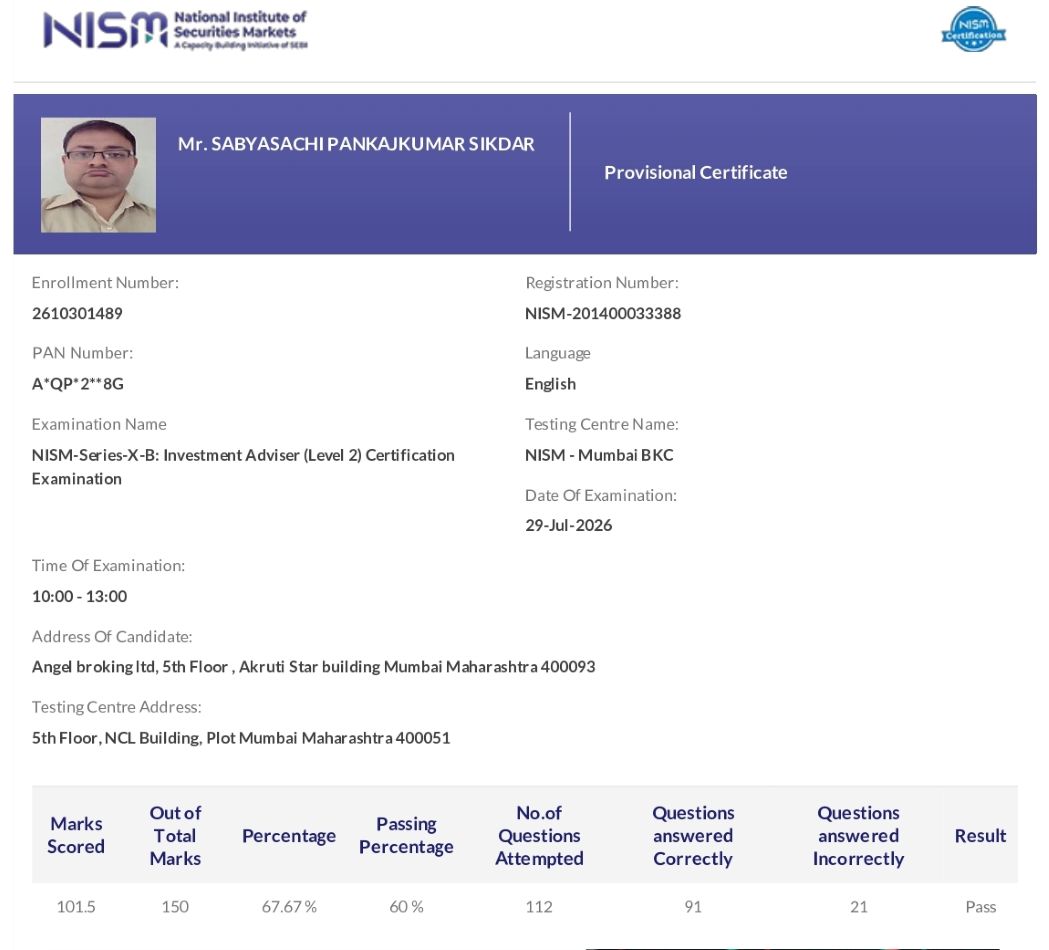Open the candidate photo thumbnail
The height and width of the screenshot is (950, 1049).
point(98,175)
